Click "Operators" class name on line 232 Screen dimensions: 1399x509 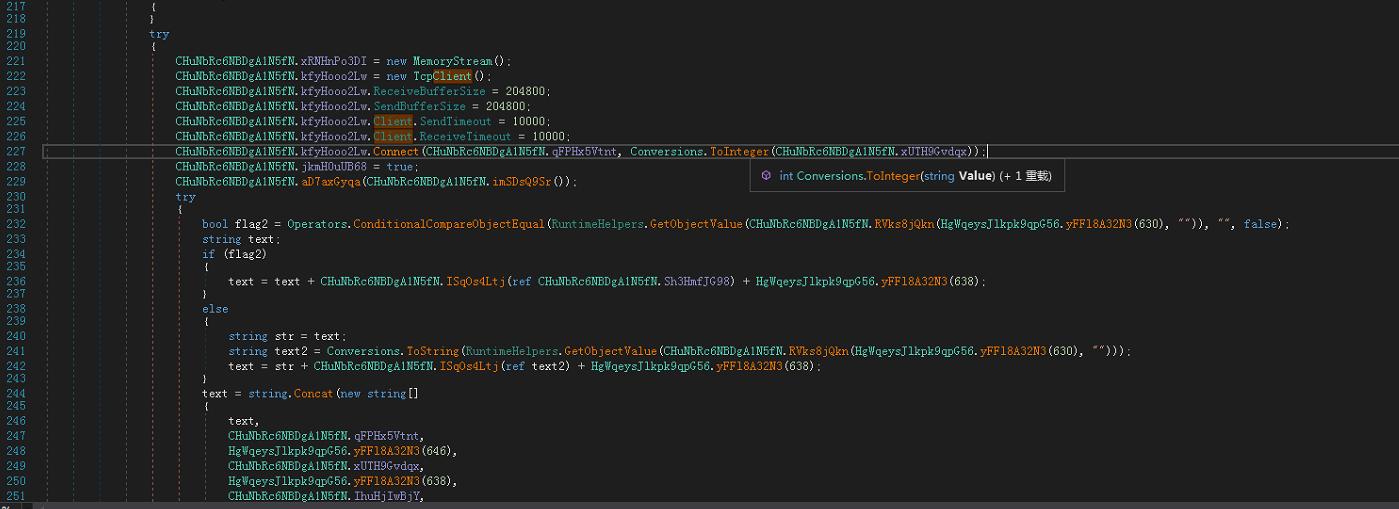(317, 224)
